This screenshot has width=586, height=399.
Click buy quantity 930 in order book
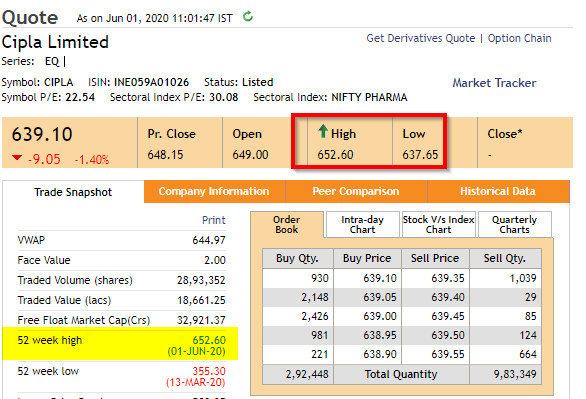[x=320, y=278]
